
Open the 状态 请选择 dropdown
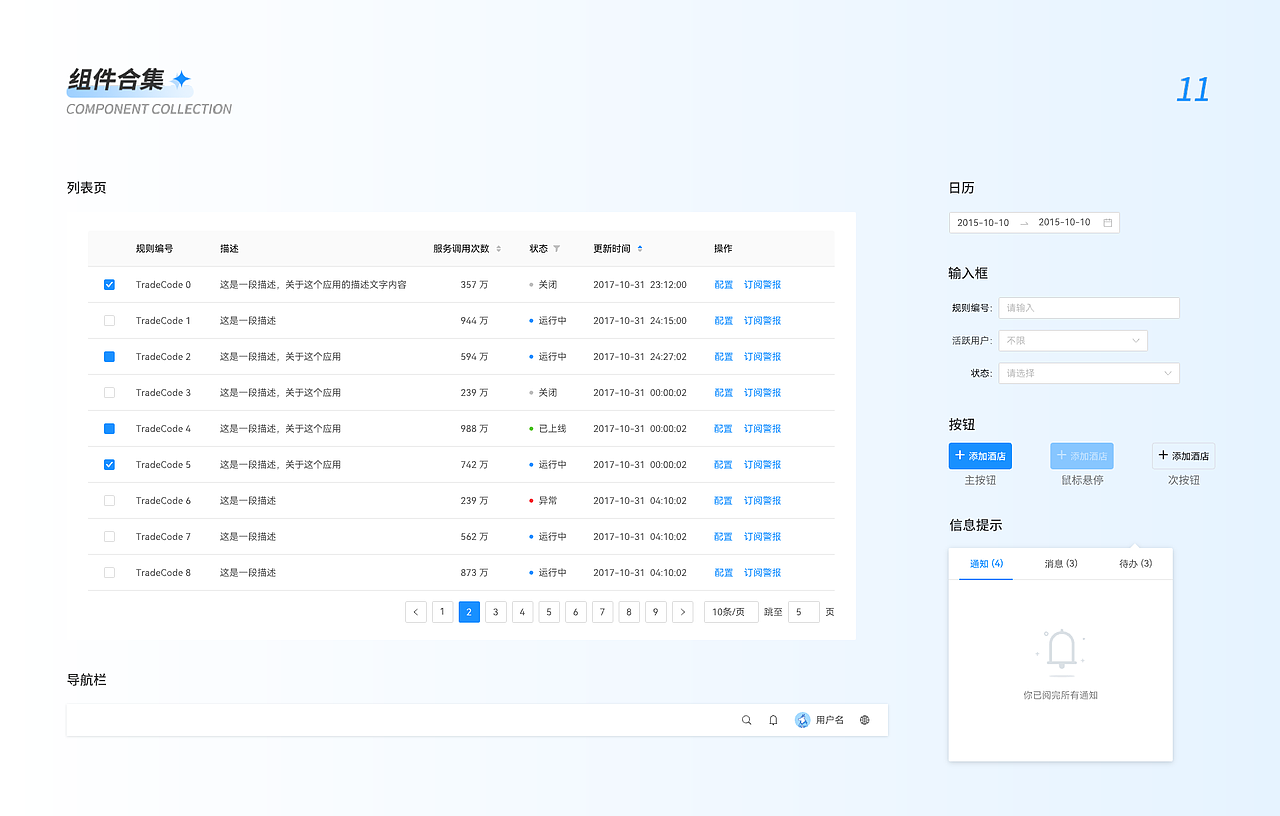(x=1088, y=372)
